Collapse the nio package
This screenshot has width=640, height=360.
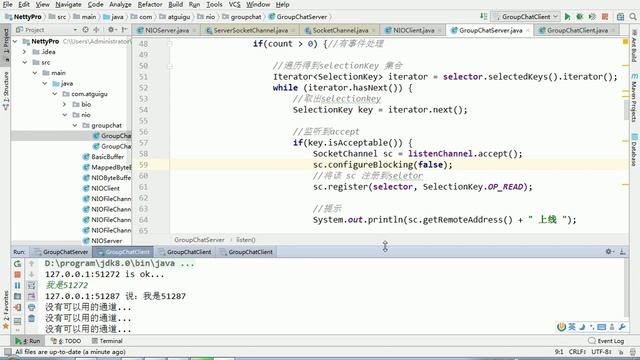tap(65, 115)
